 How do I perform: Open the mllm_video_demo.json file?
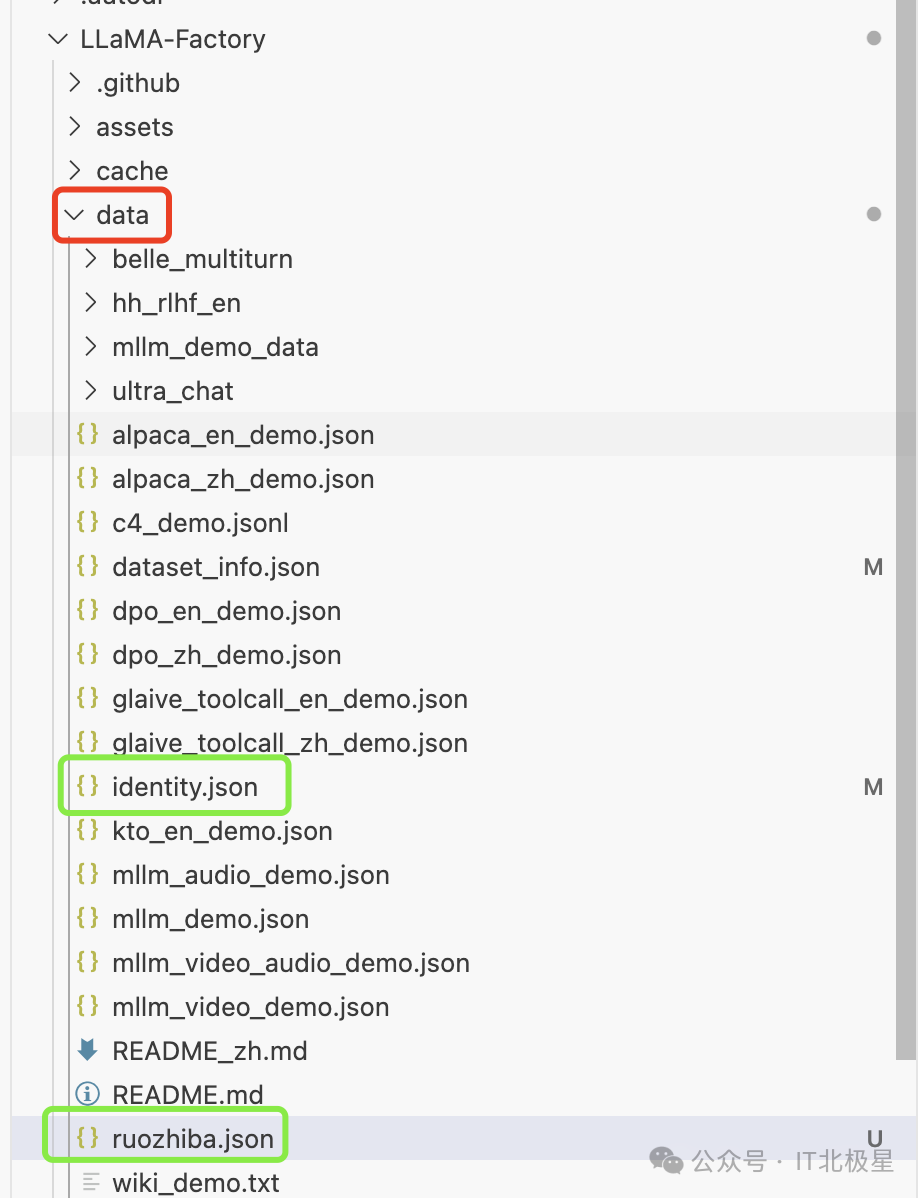coord(251,1007)
